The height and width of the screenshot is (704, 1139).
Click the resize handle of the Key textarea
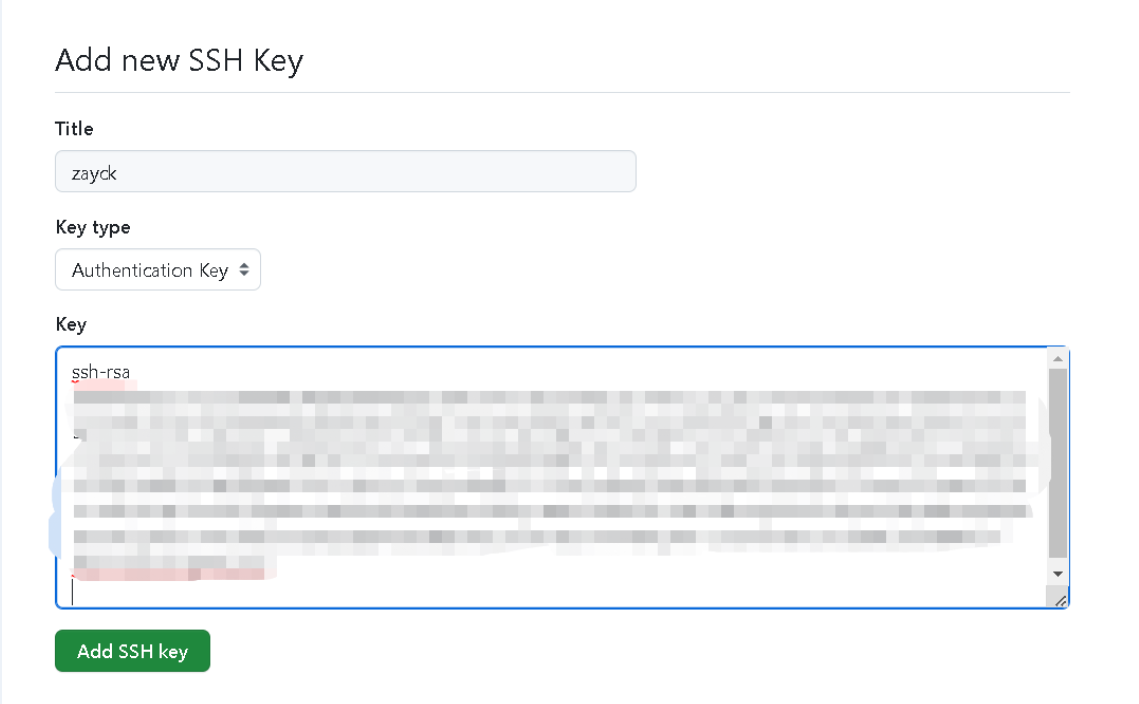1060,598
